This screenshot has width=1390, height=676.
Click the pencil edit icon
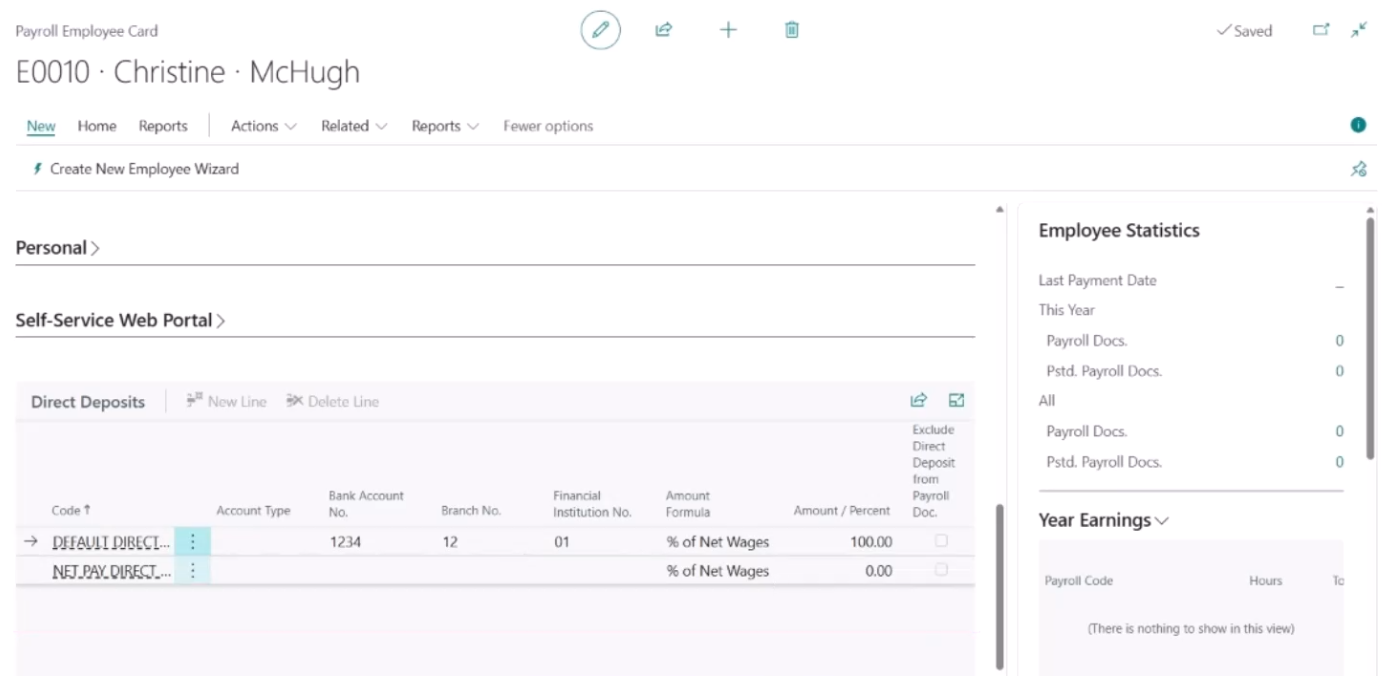(x=600, y=31)
